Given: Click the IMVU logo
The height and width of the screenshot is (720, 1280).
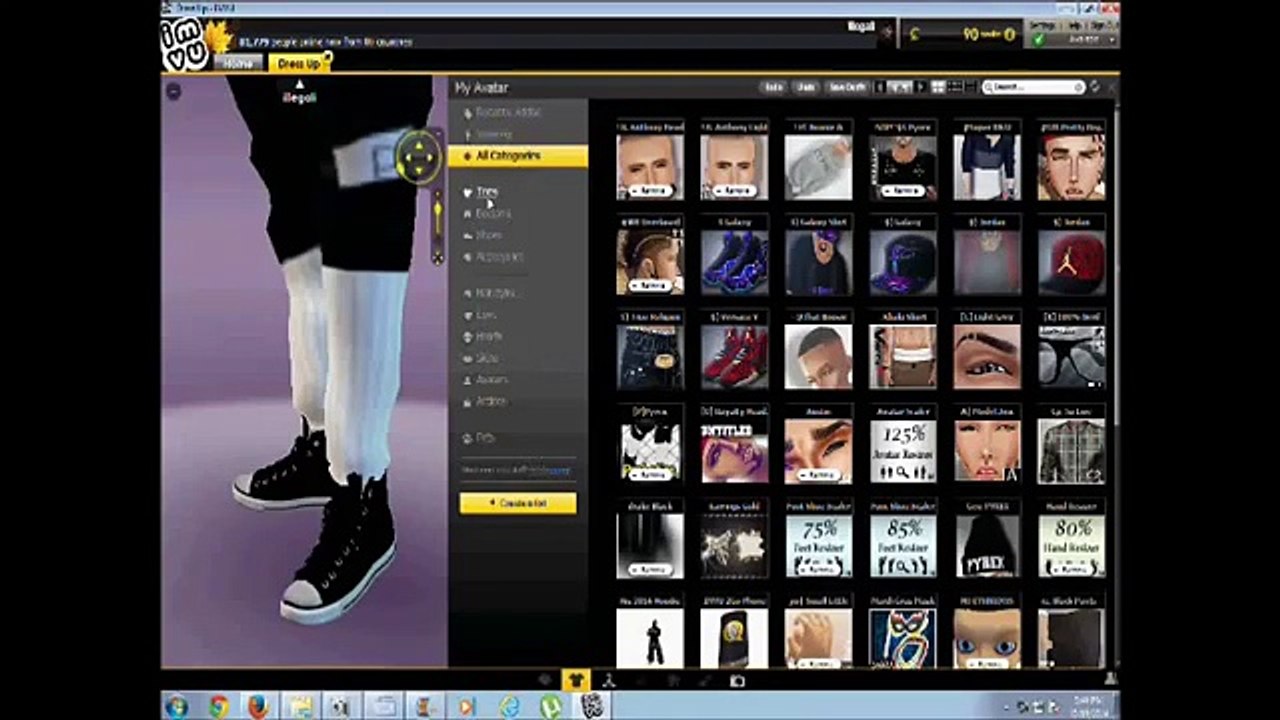Looking at the screenshot, I should 185,45.
